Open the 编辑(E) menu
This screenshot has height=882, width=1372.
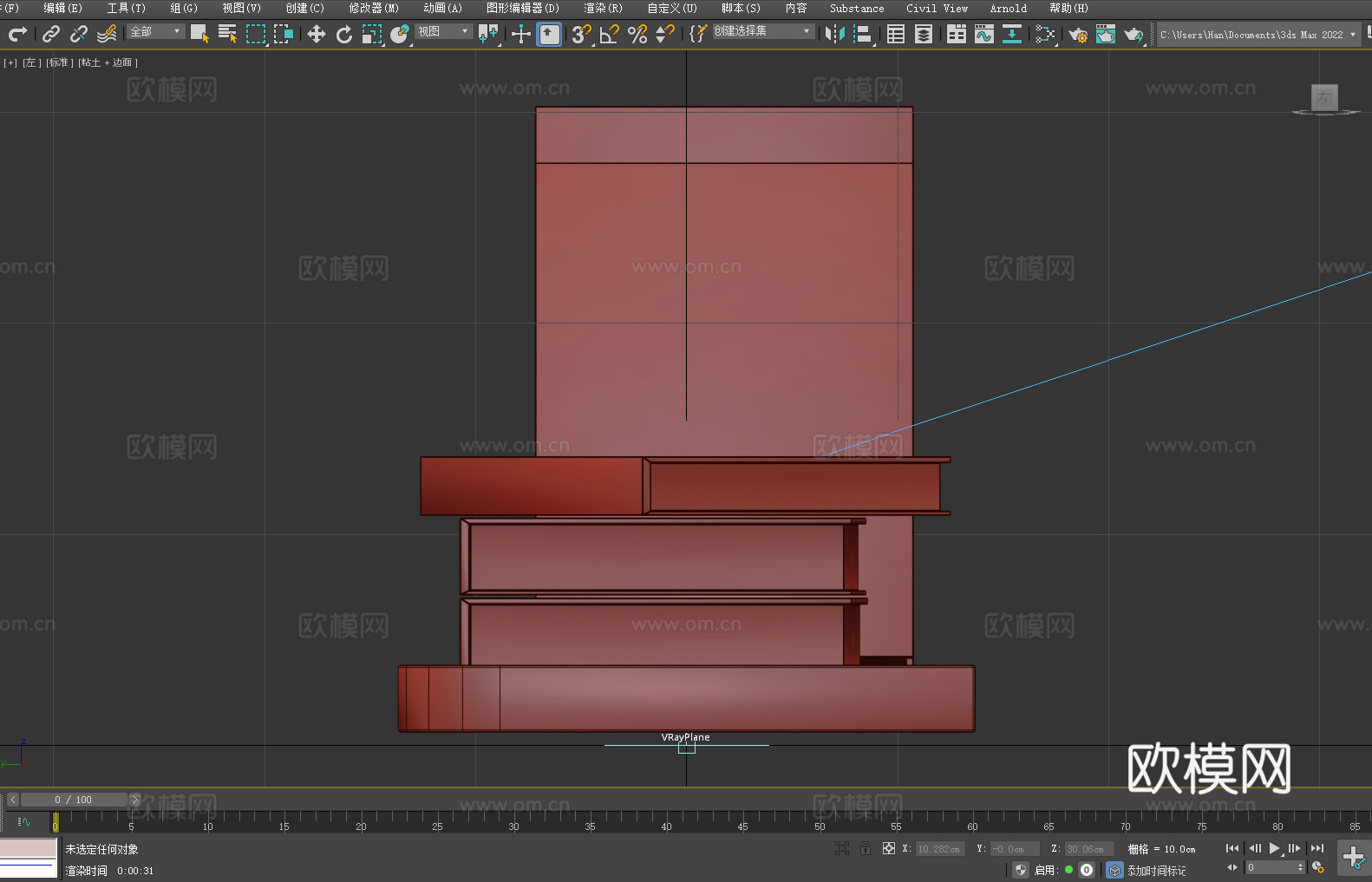[62, 8]
